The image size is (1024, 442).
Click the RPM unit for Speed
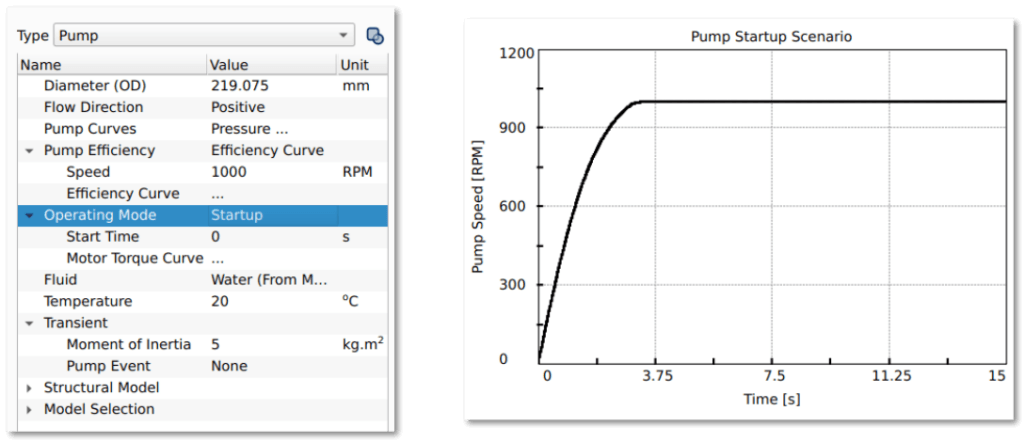(x=357, y=172)
